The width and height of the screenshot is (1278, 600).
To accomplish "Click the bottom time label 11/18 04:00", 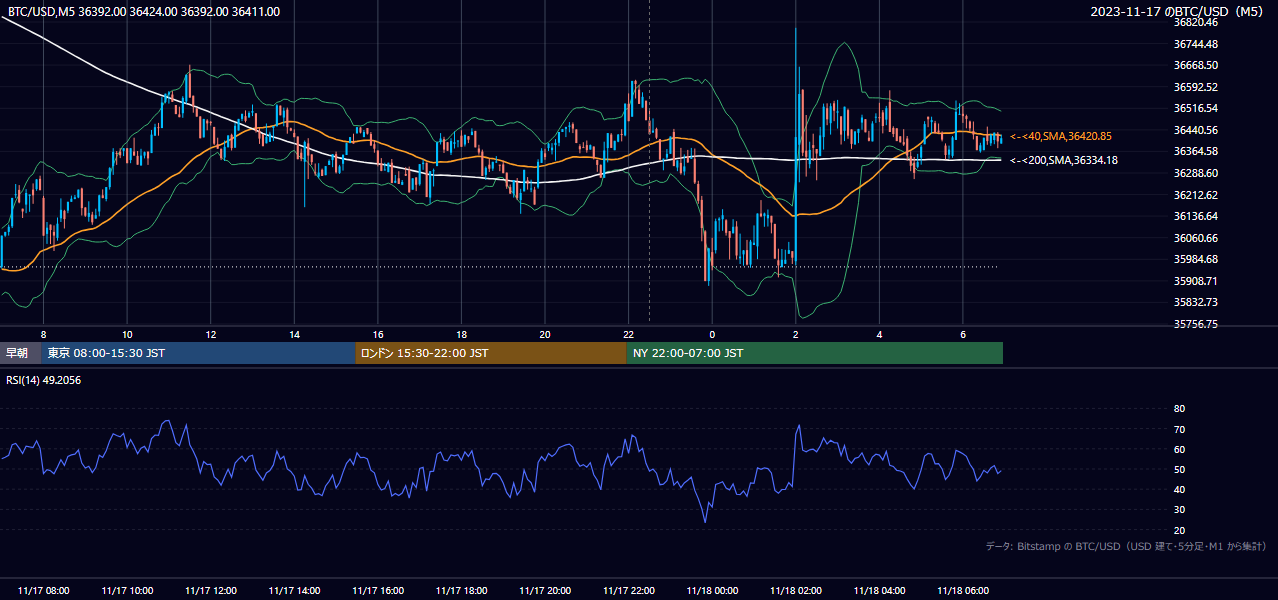I will (x=879, y=590).
